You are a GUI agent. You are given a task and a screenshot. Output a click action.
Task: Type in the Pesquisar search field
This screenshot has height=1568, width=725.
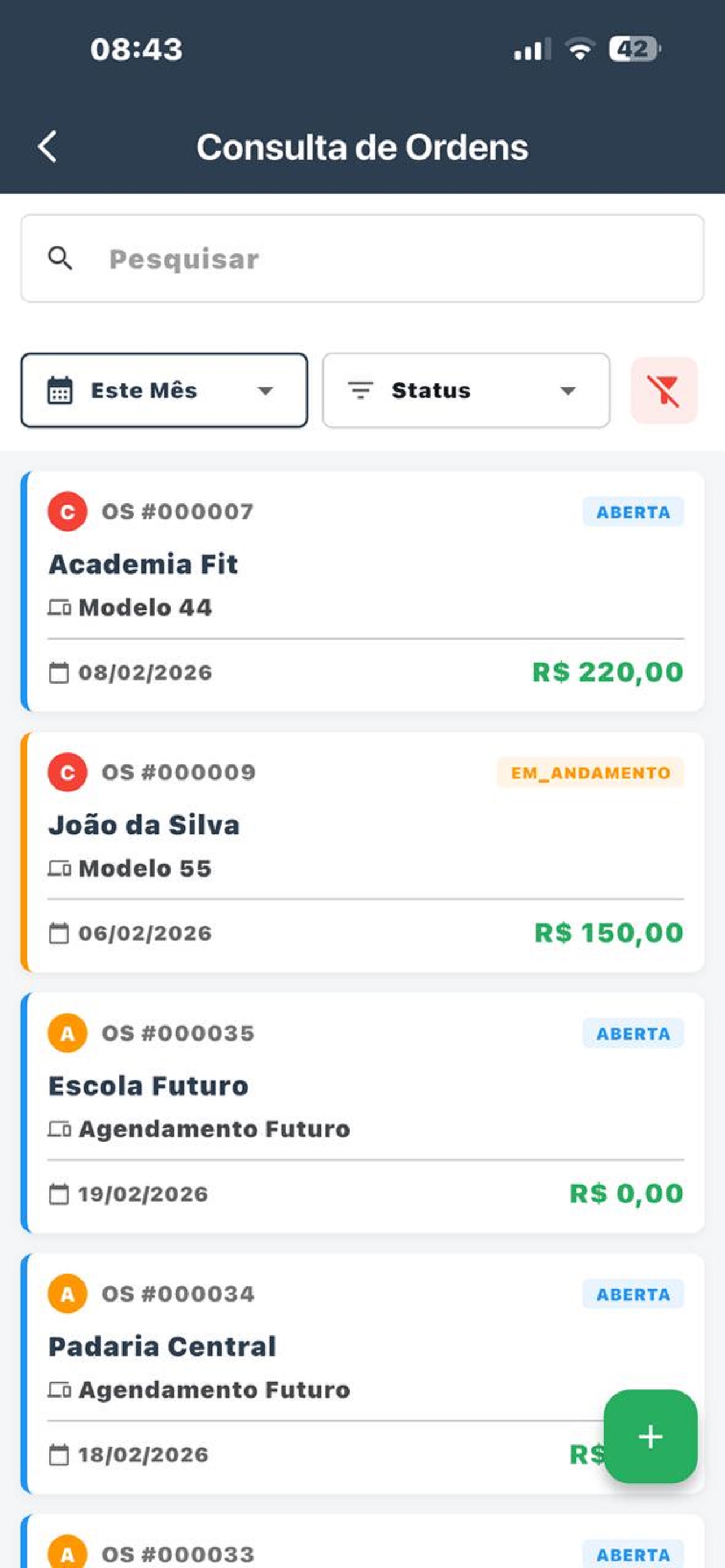(x=390, y=259)
